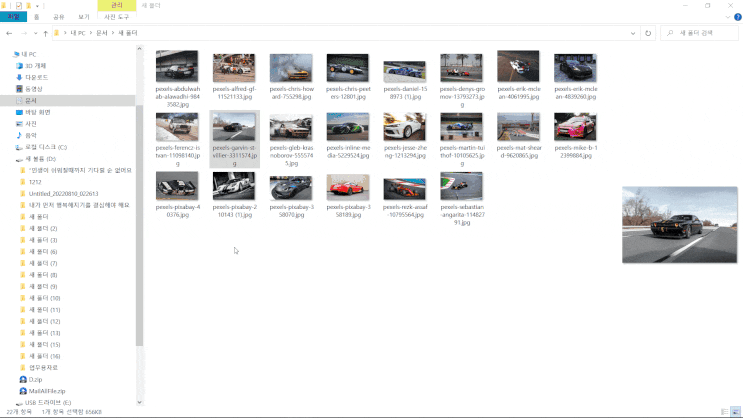Open breadcrumb chevron after 내 PC
Viewport: 743px width, 418px height.
tap(91, 33)
